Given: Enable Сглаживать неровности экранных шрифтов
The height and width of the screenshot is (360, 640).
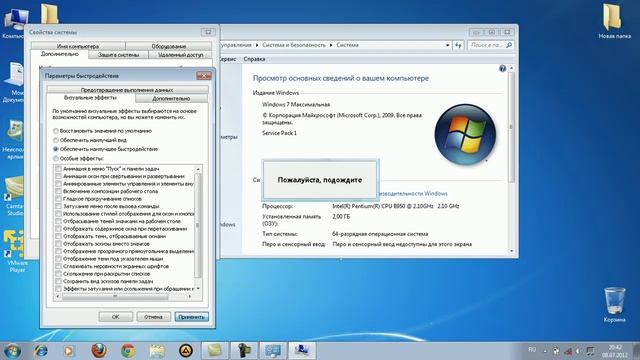Looking at the screenshot, I should point(58,266).
